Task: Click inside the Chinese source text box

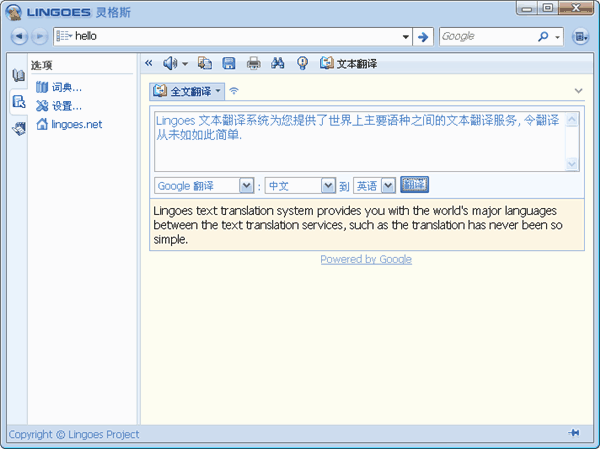Action: click(360, 141)
